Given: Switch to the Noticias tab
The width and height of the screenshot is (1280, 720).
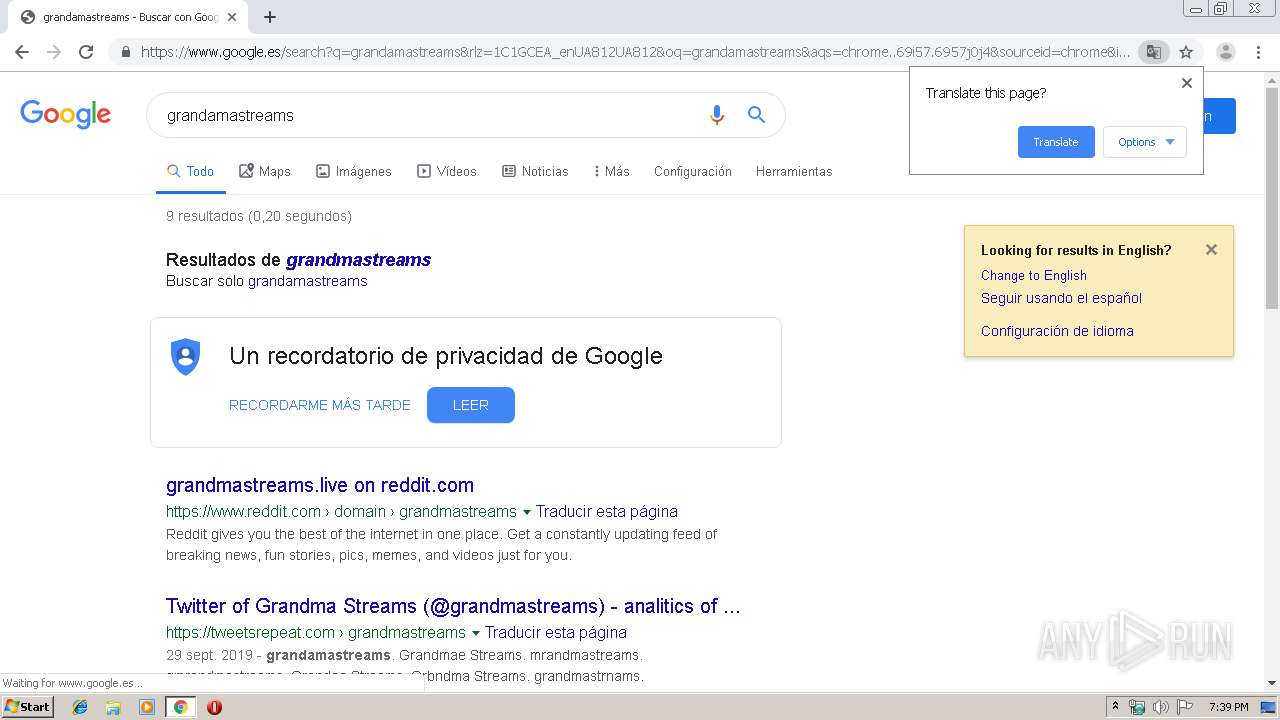Looking at the screenshot, I should tap(535, 171).
